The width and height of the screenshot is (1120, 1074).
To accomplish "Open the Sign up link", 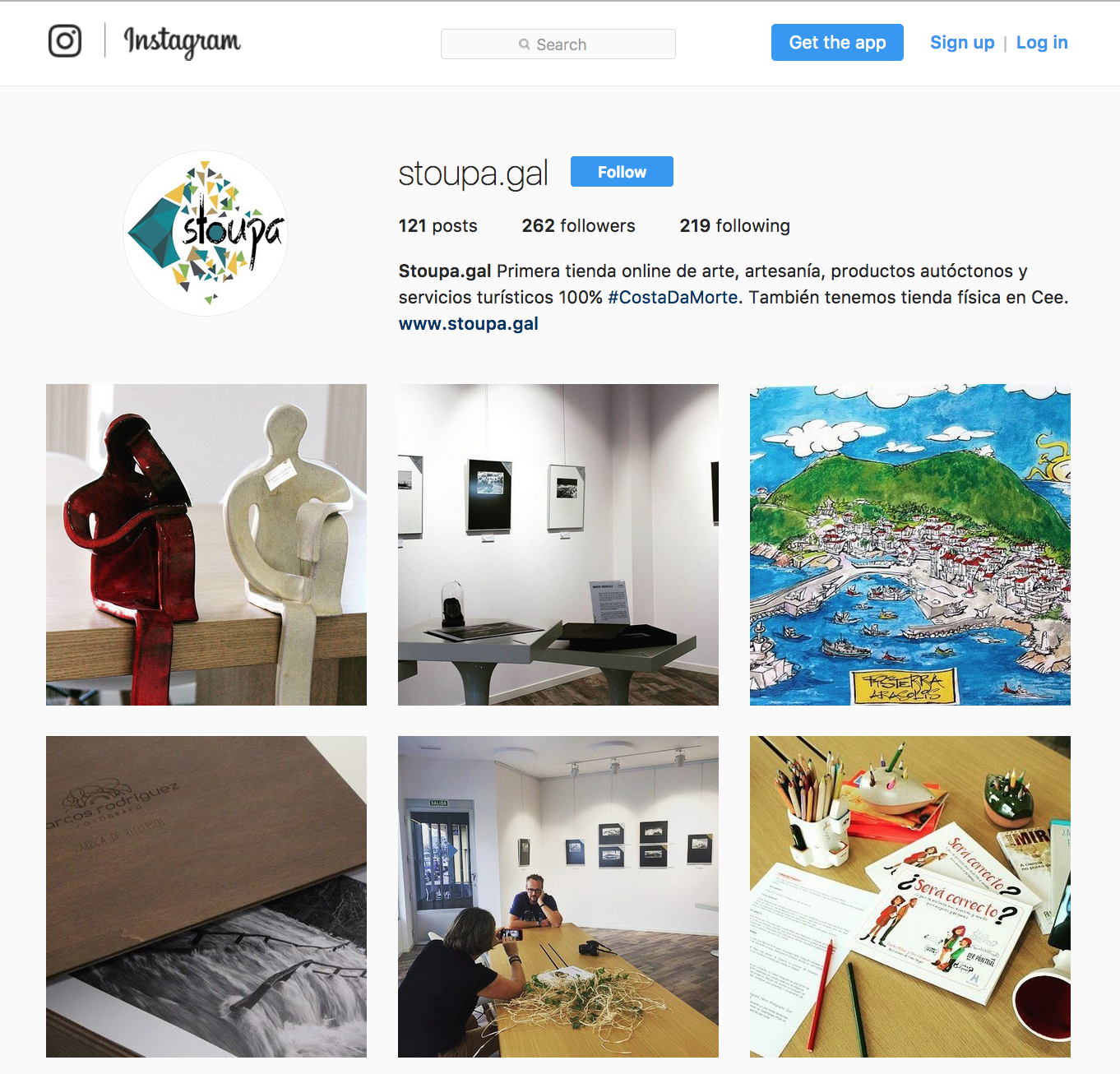I will coord(962,43).
